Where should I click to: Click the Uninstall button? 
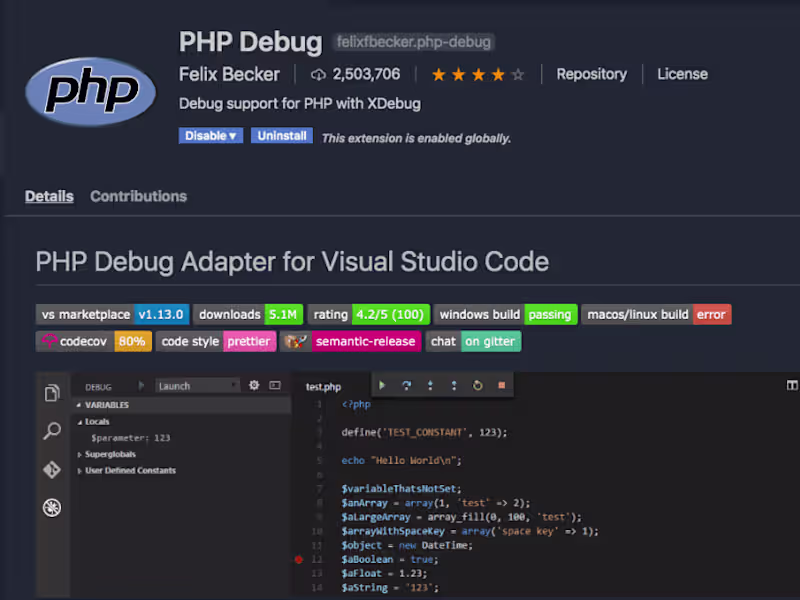click(x=281, y=135)
